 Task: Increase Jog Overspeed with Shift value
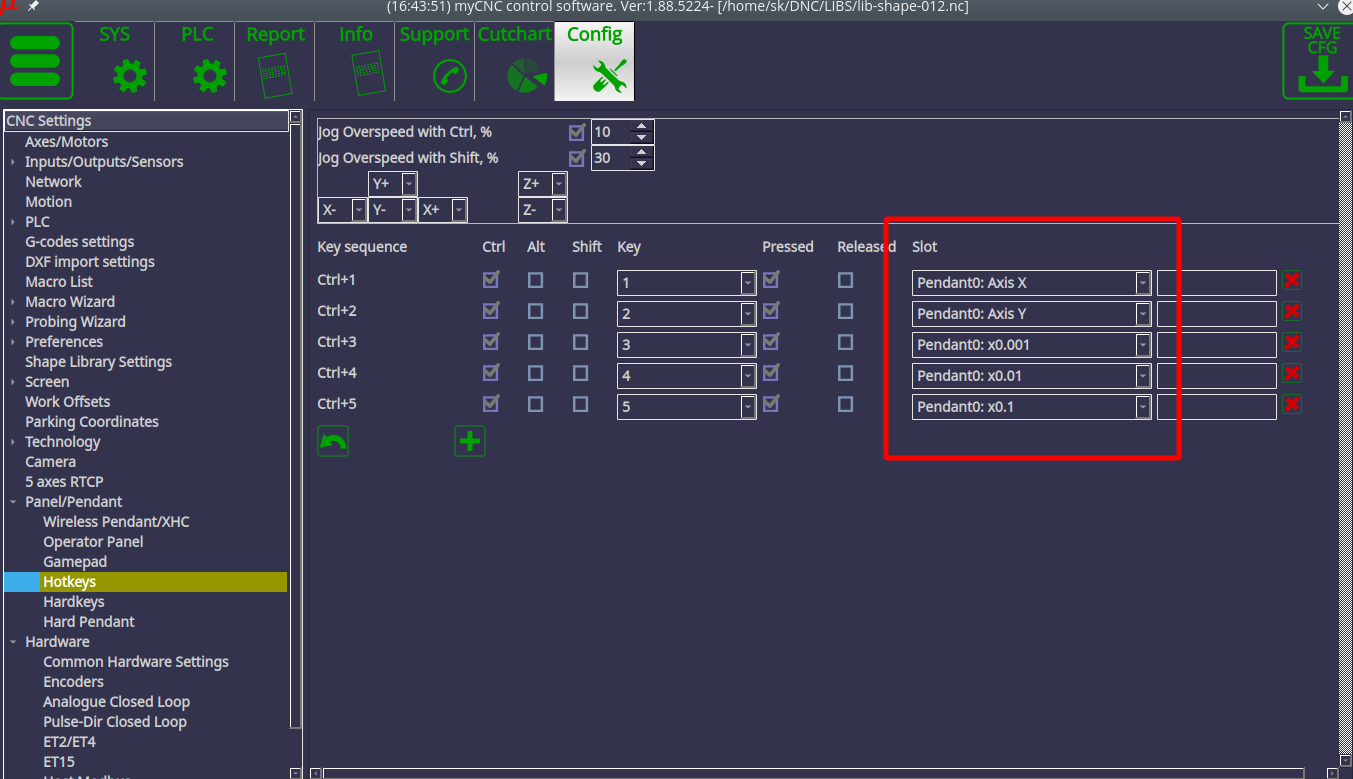click(642, 152)
